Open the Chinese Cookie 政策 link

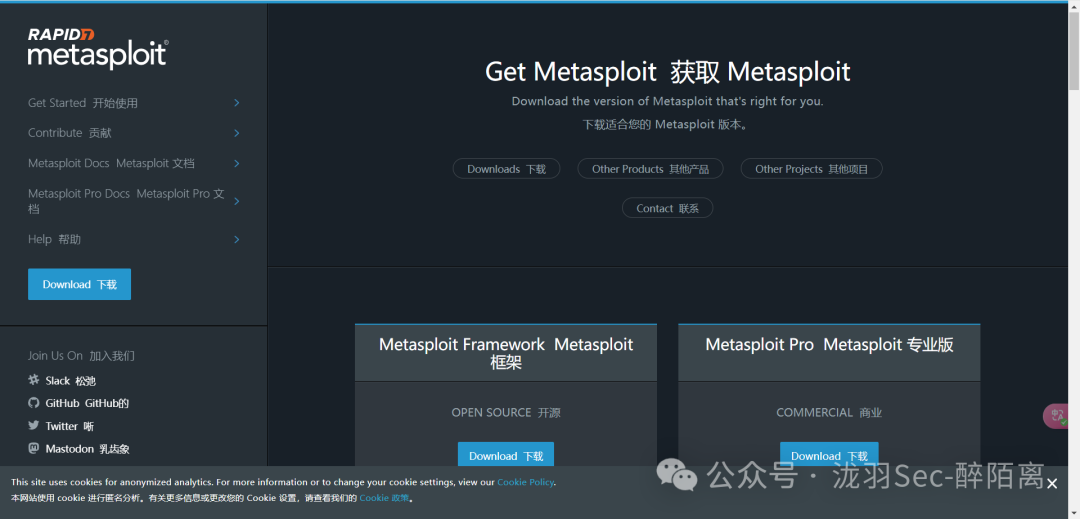pyautogui.click(x=384, y=498)
